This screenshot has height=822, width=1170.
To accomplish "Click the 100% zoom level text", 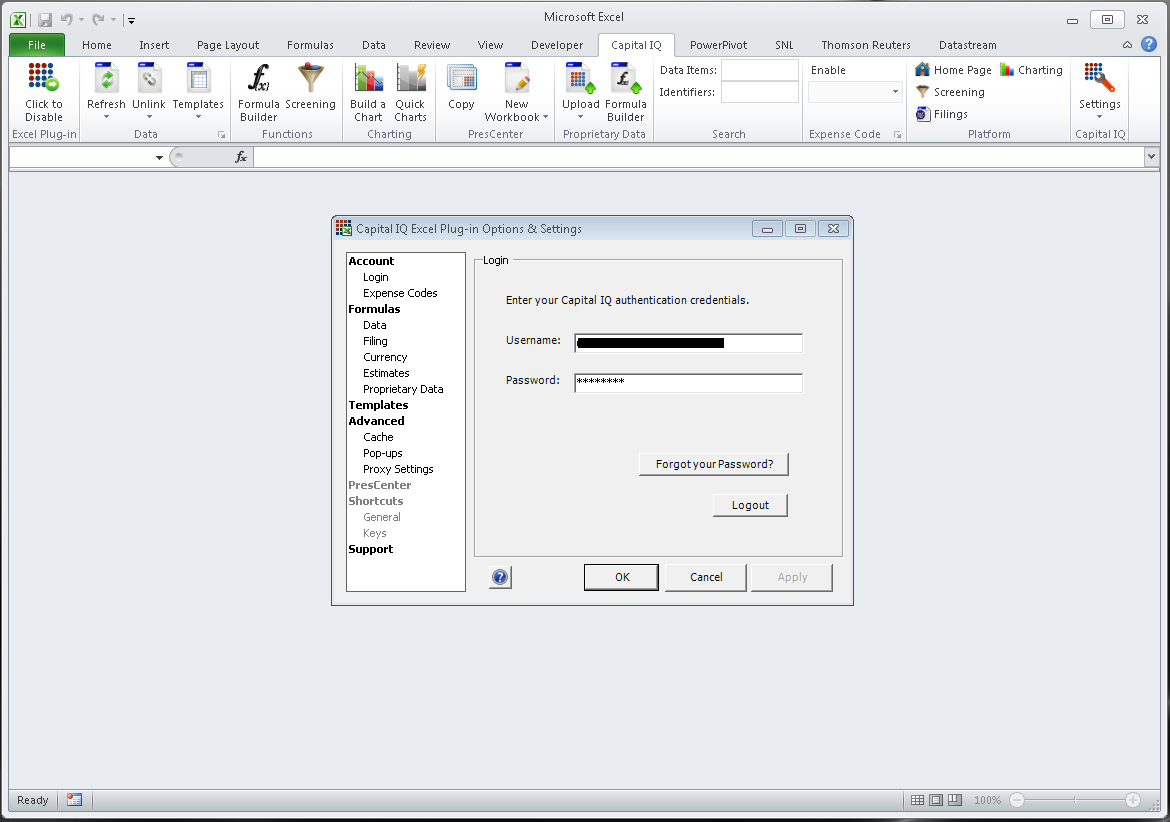I will [x=987, y=800].
